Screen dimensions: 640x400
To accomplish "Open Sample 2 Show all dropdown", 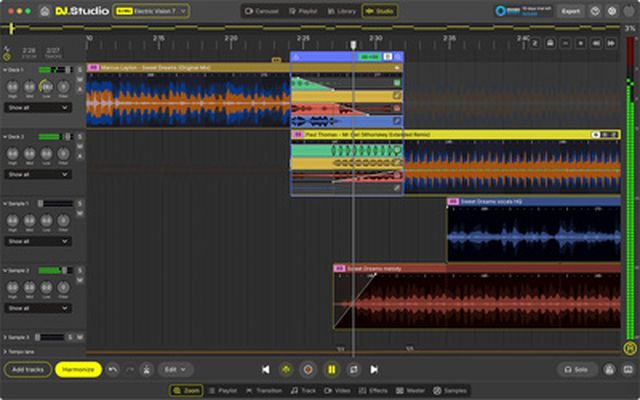I will pyautogui.click(x=38, y=309).
